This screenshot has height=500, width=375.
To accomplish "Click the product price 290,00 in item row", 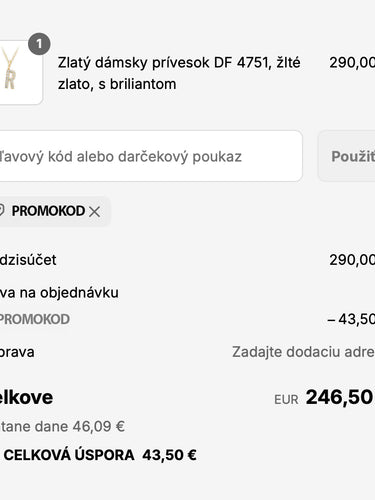I will (352, 62).
